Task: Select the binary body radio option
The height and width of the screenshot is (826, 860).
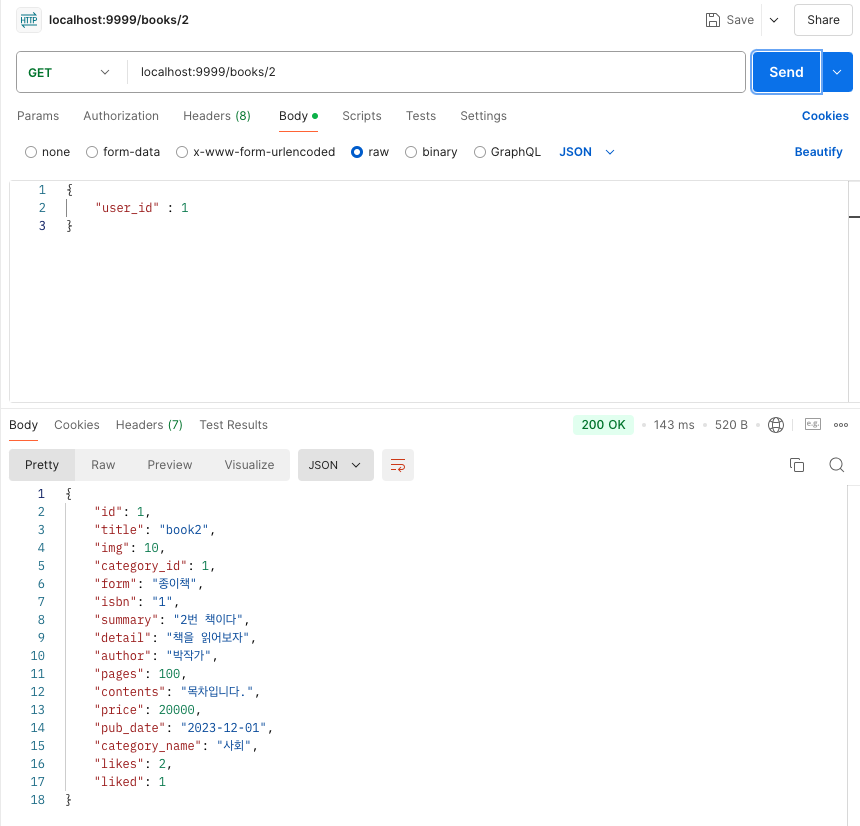Action: (411, 152)
